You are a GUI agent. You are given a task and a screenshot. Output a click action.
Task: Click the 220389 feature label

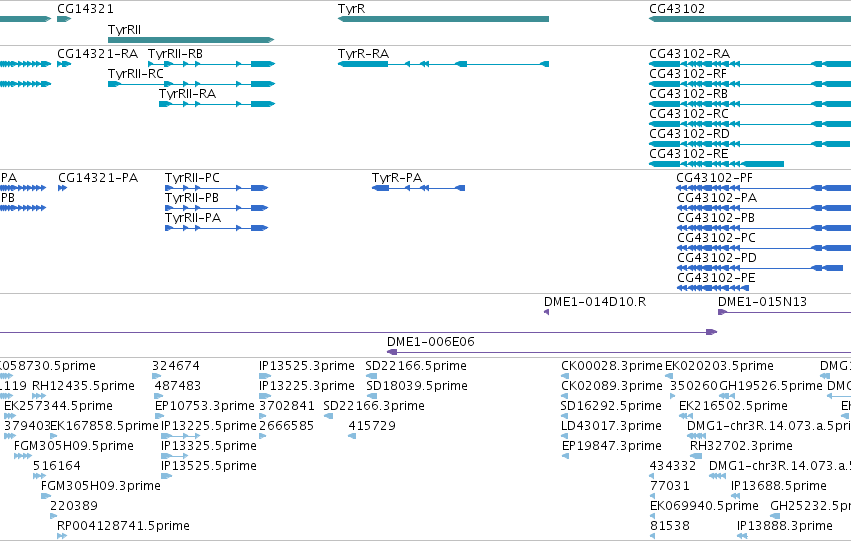point(74,506)
